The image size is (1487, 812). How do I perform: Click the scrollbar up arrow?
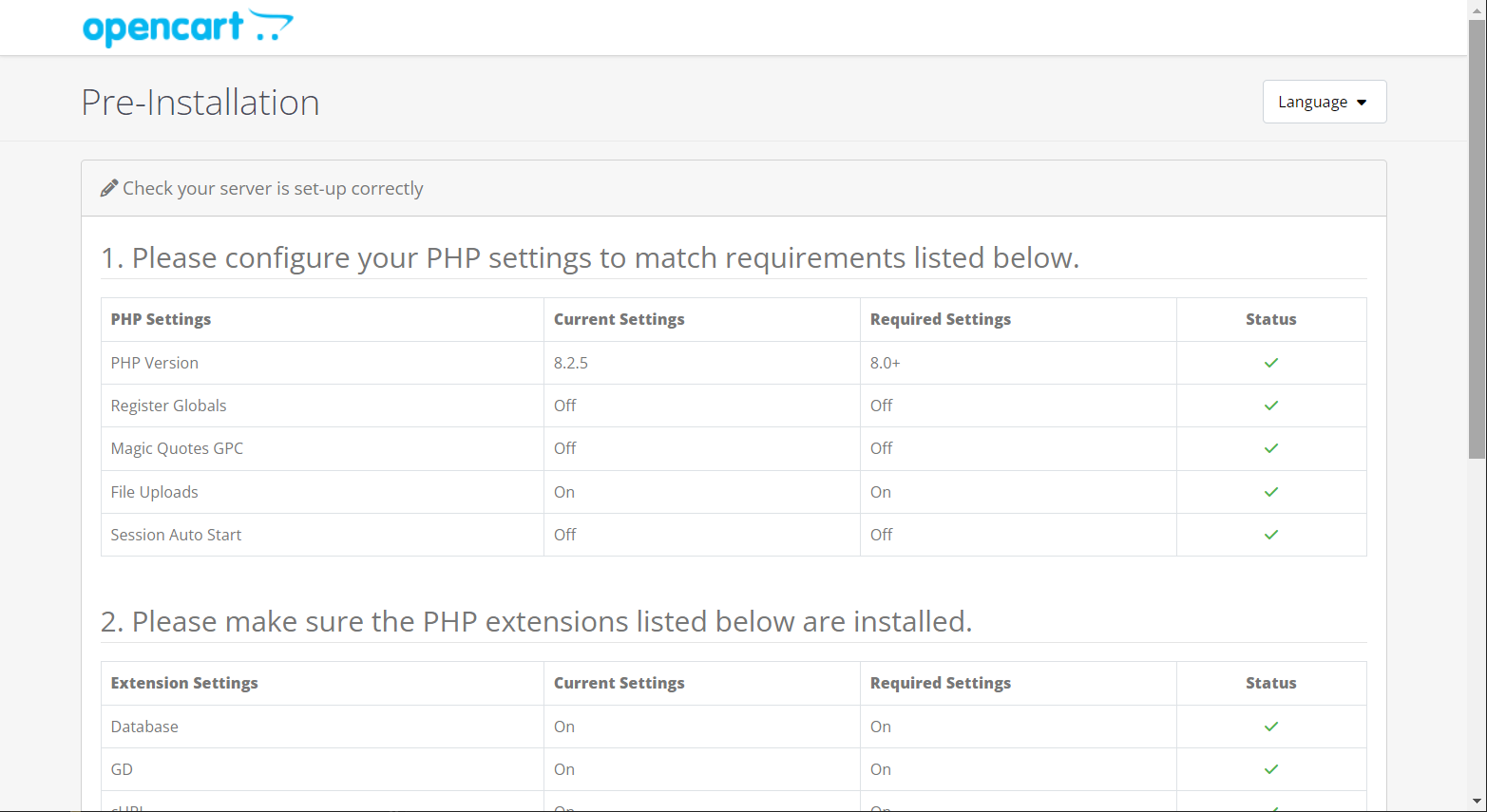pos(1477,9)
